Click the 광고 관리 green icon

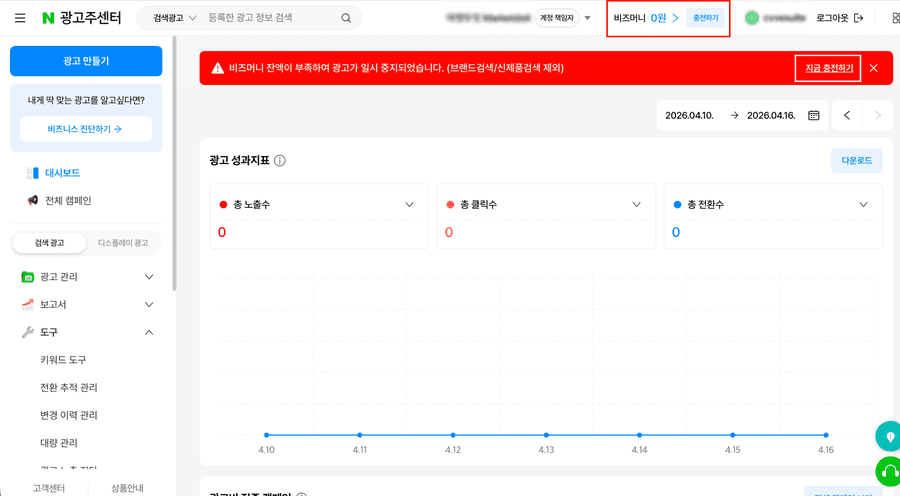pos(28,277)
